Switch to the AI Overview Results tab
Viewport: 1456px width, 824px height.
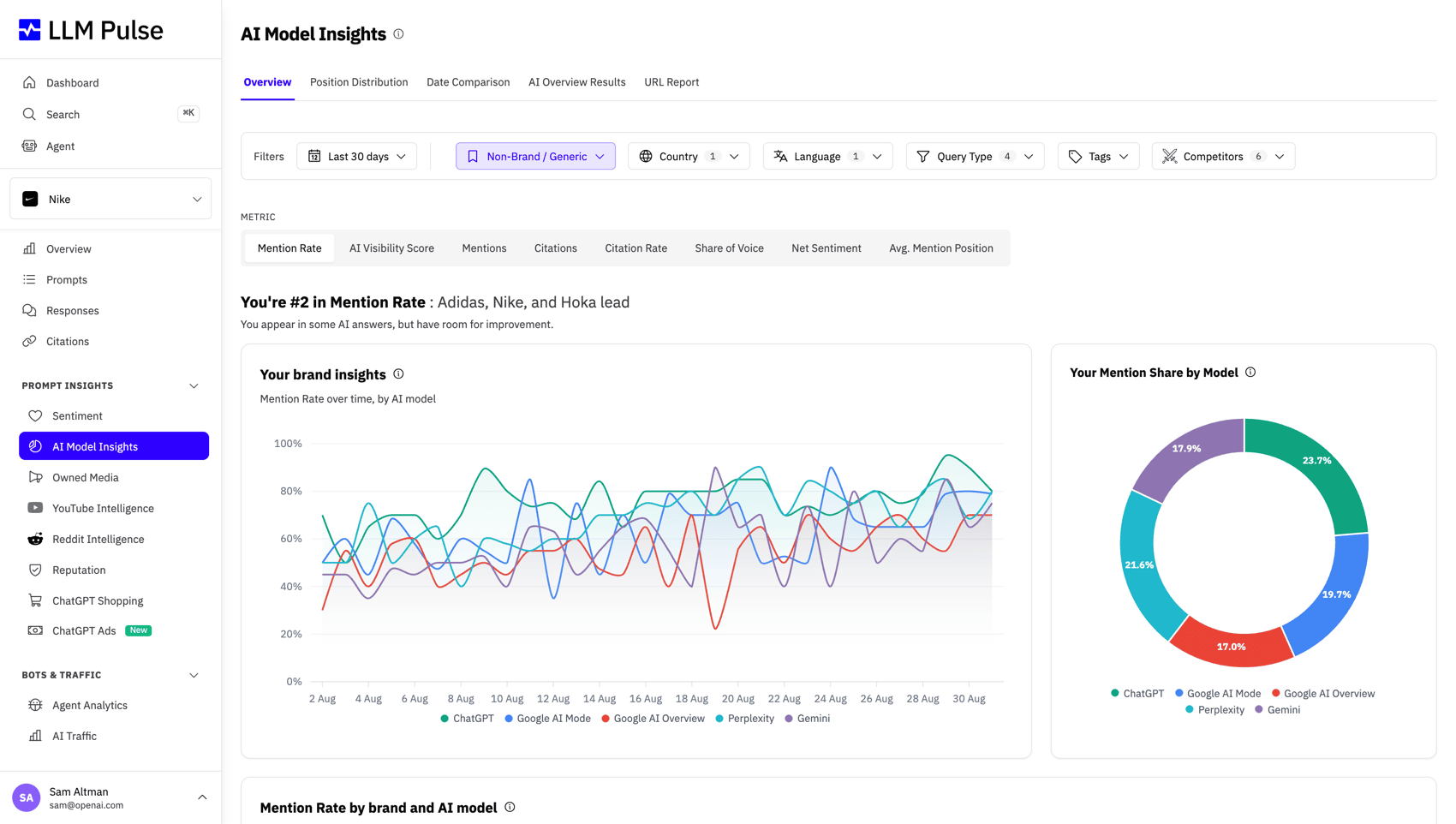(576, 82)
